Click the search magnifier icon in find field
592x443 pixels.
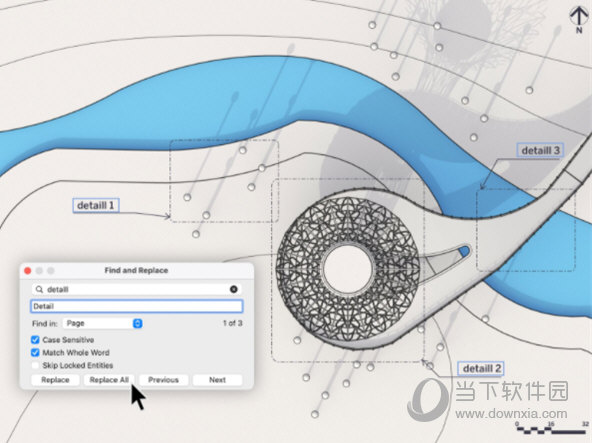tap(39, 289)
